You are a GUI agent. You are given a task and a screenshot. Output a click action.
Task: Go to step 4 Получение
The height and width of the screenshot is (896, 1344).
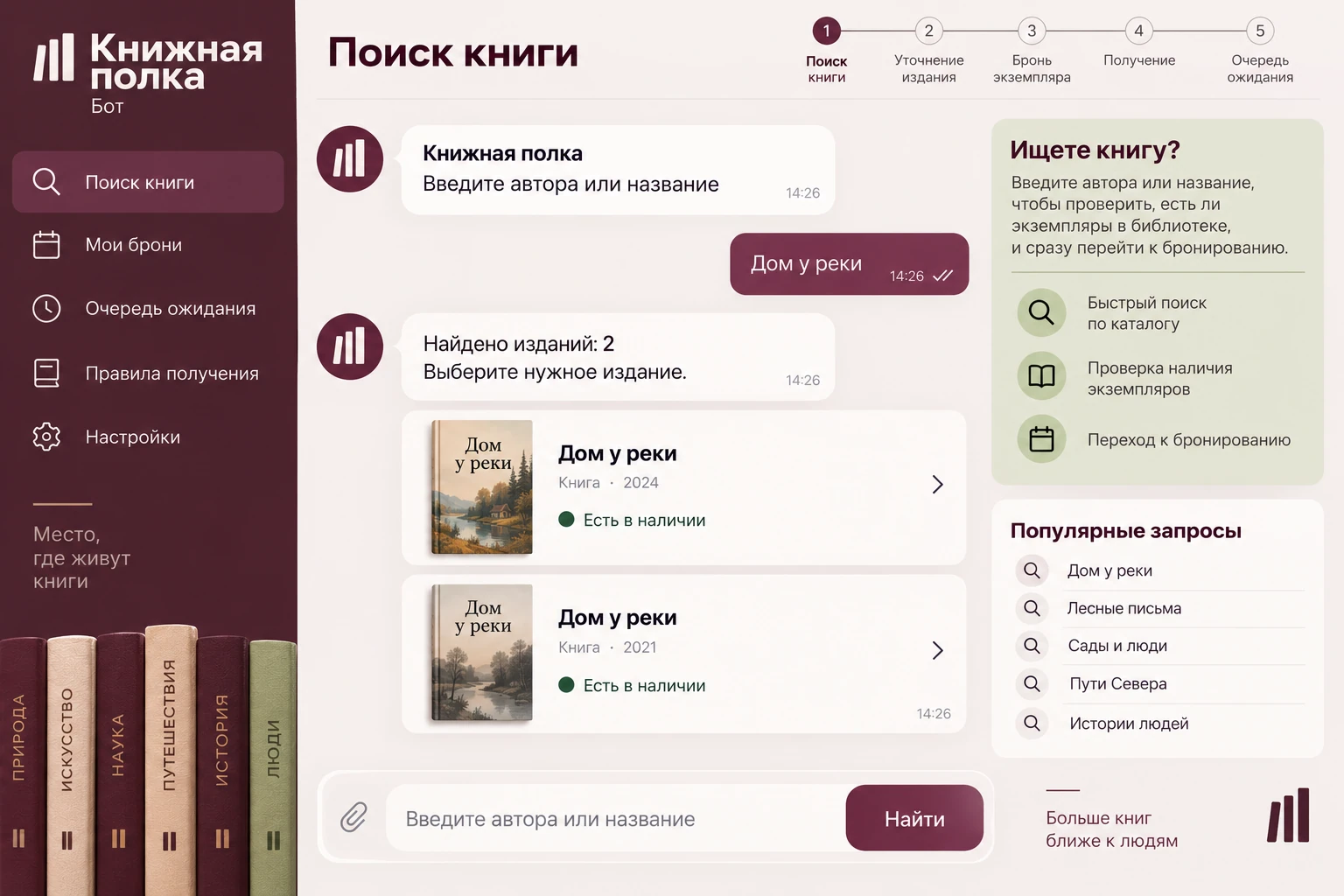pos(1138,44)
